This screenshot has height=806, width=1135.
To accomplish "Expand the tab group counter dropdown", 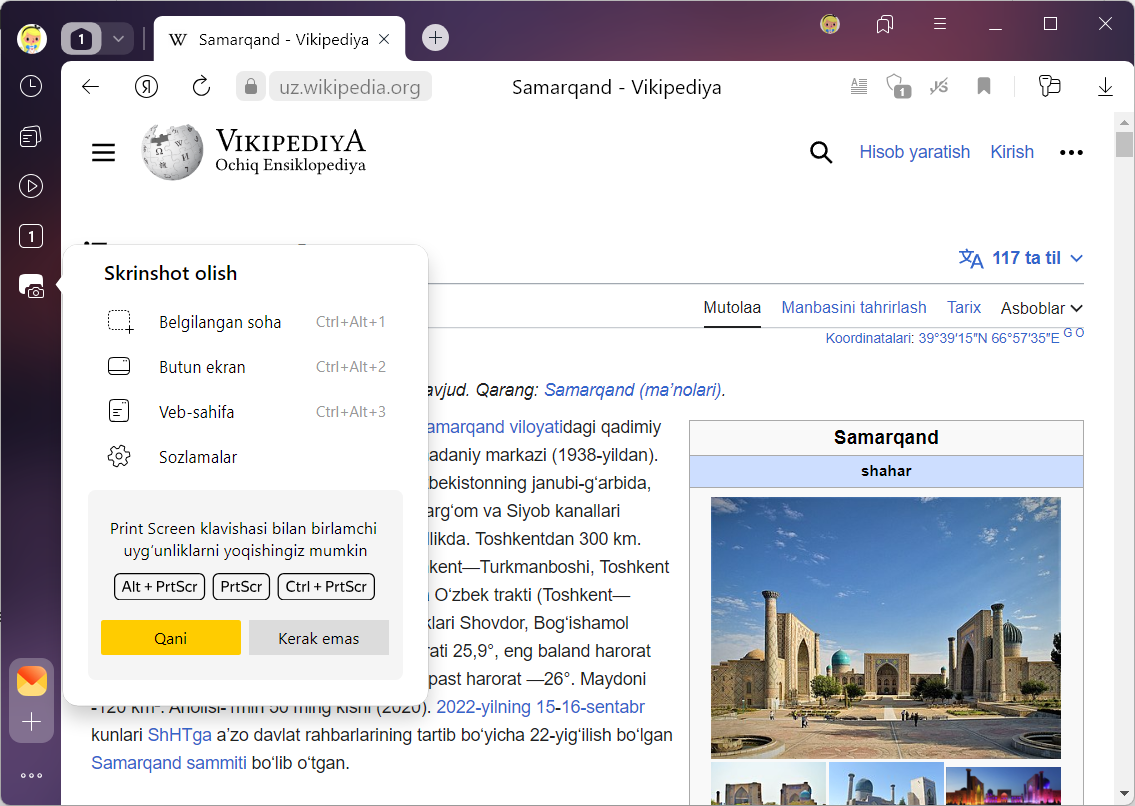I will (118, 39).
